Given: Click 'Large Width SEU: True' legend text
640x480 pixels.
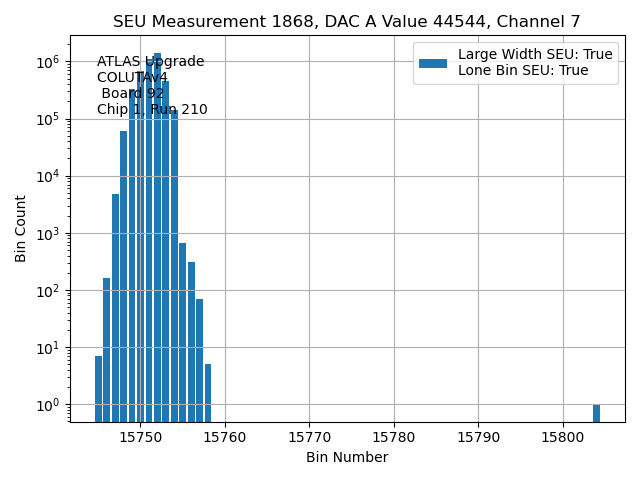Looking at the screenshot, I should click(534, 54).
